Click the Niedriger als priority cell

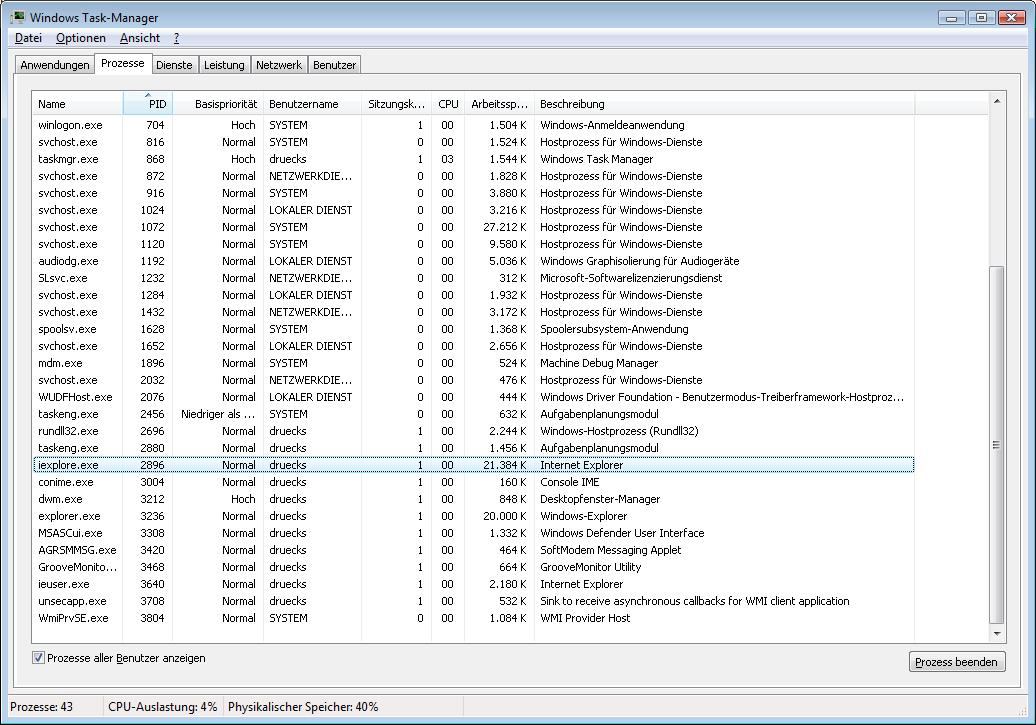tap(218, 414)
